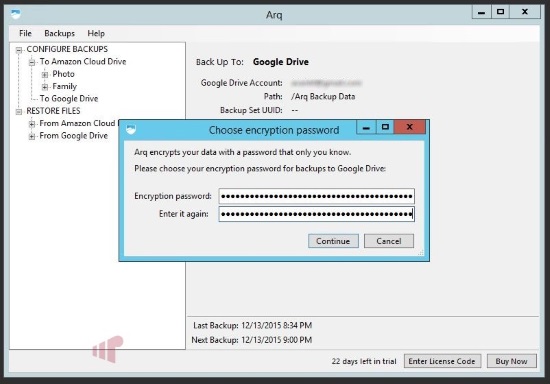Maximize the main Arq window
Viewport: 550px width, 384px height.
(x=501, y=12)
